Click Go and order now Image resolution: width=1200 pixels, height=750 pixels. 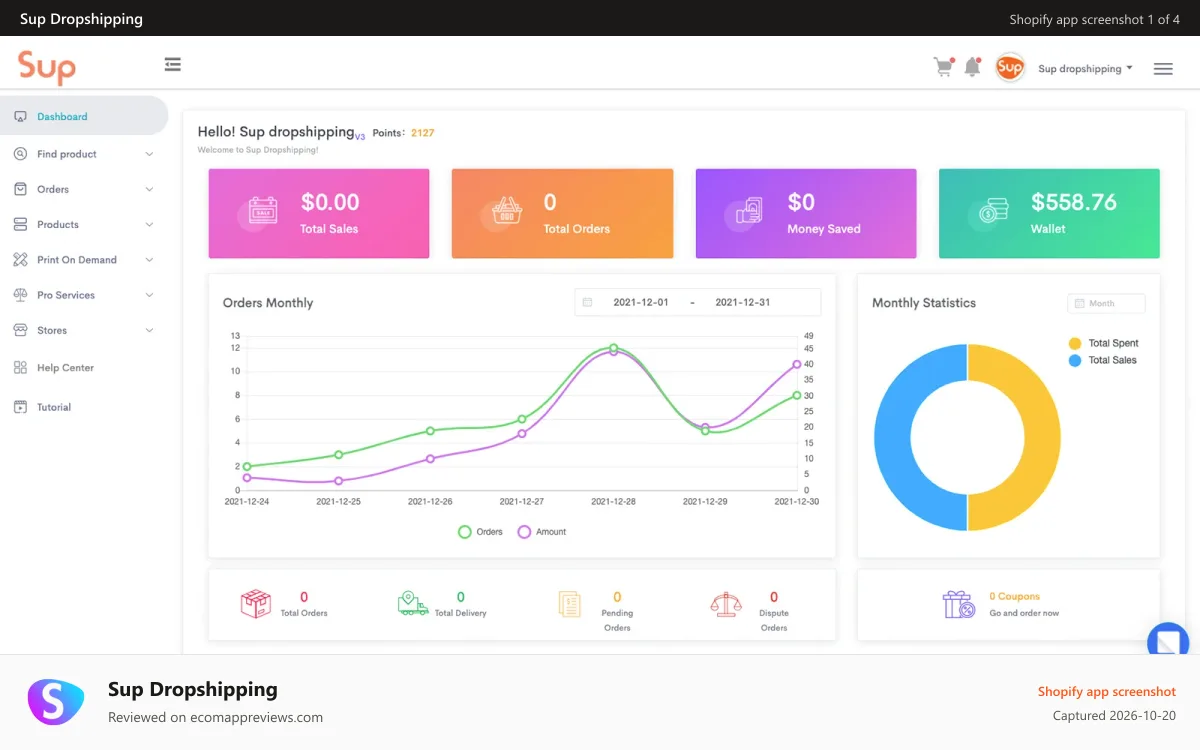(x=1024, y=613)
